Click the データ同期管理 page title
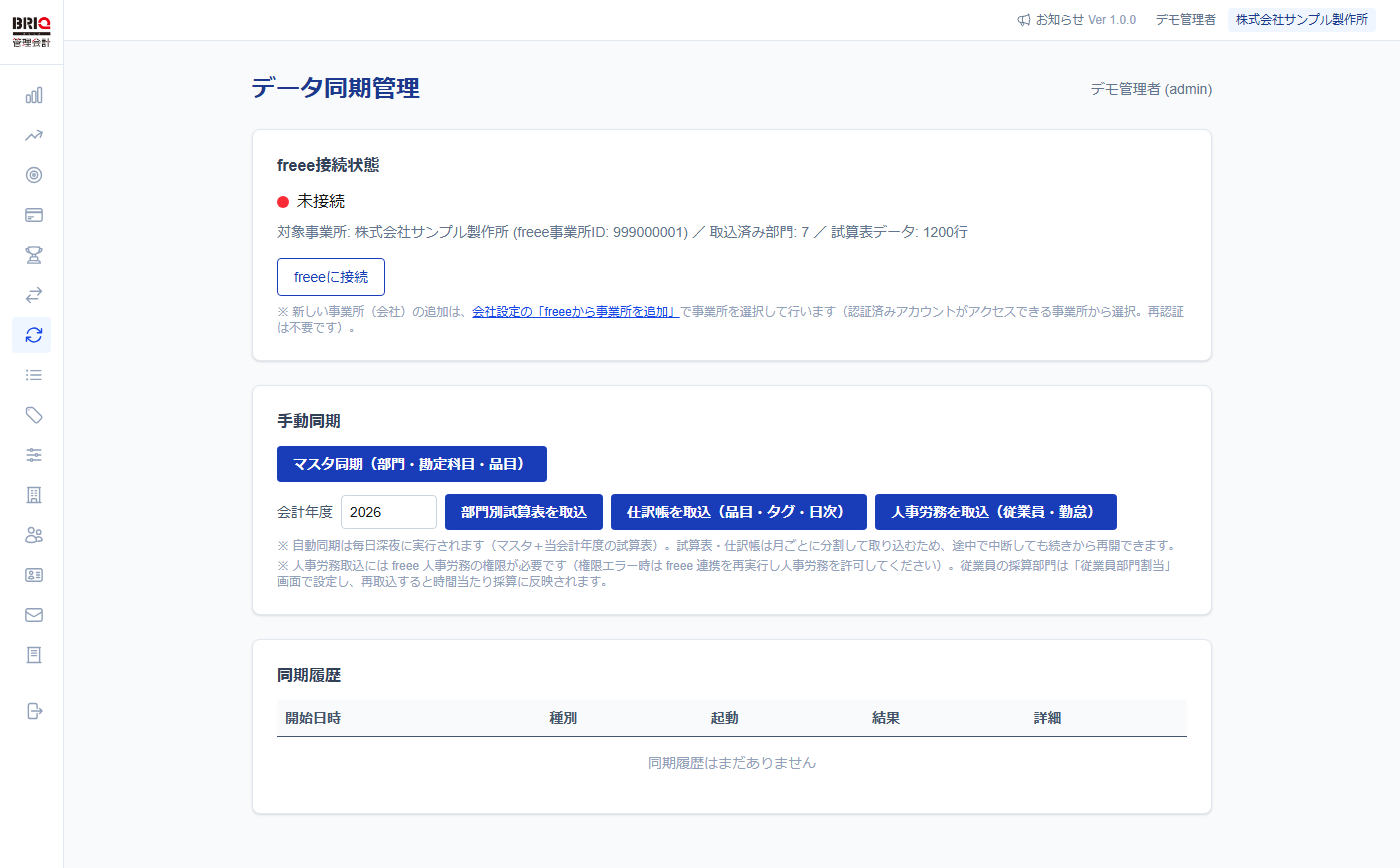This screenshot has width=1400, height=868. coord(336,88)
